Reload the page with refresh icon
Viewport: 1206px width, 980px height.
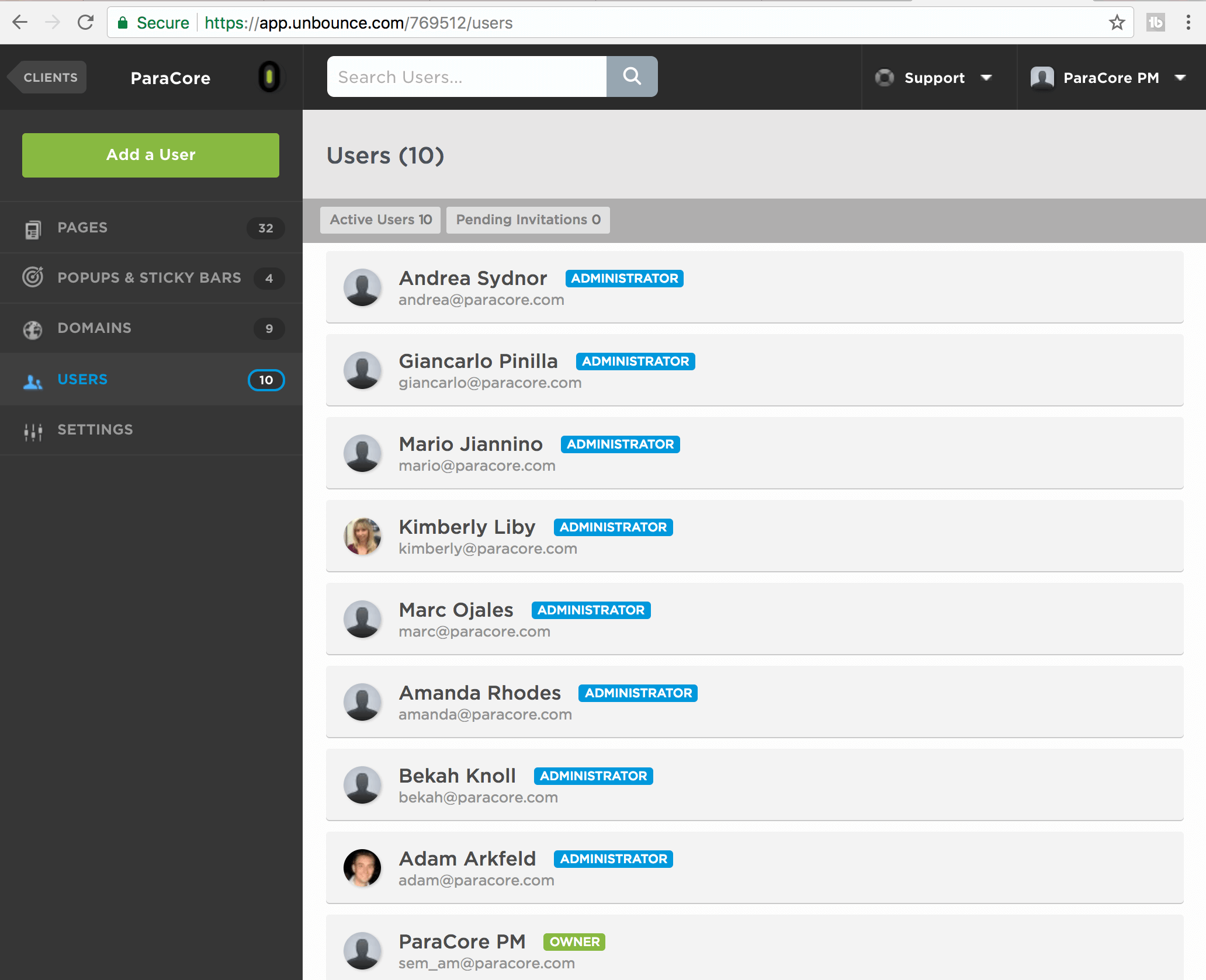pos(86,23)
